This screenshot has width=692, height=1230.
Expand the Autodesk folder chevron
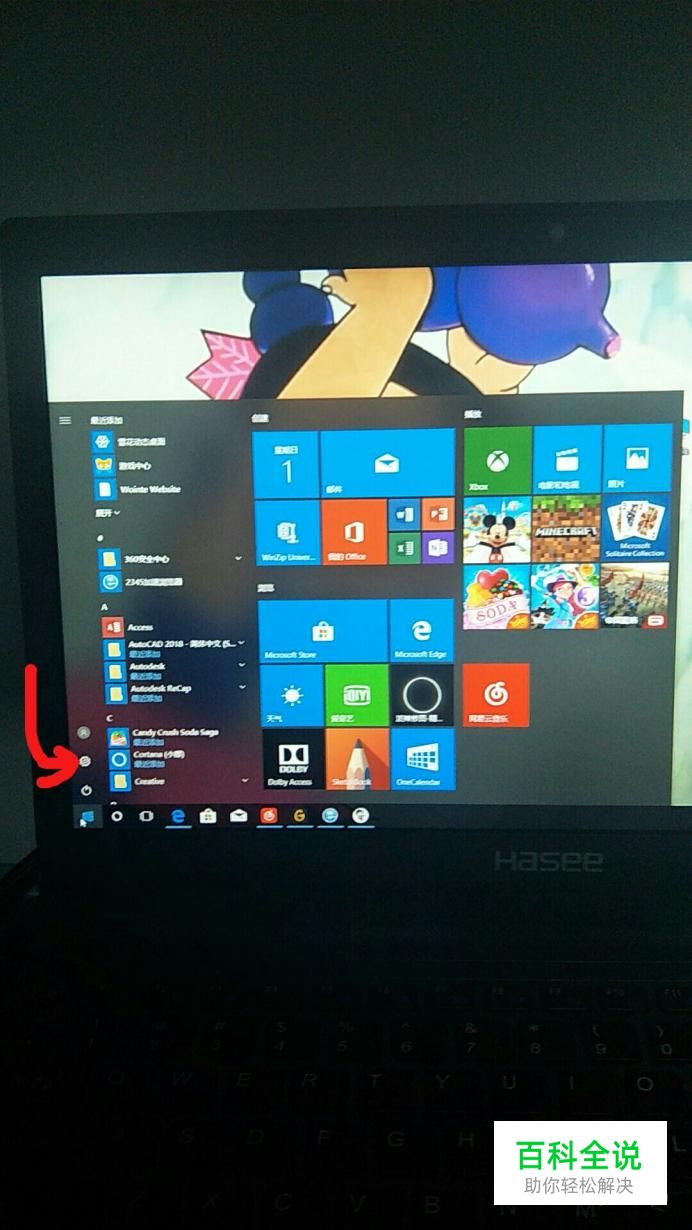[241, 667]
